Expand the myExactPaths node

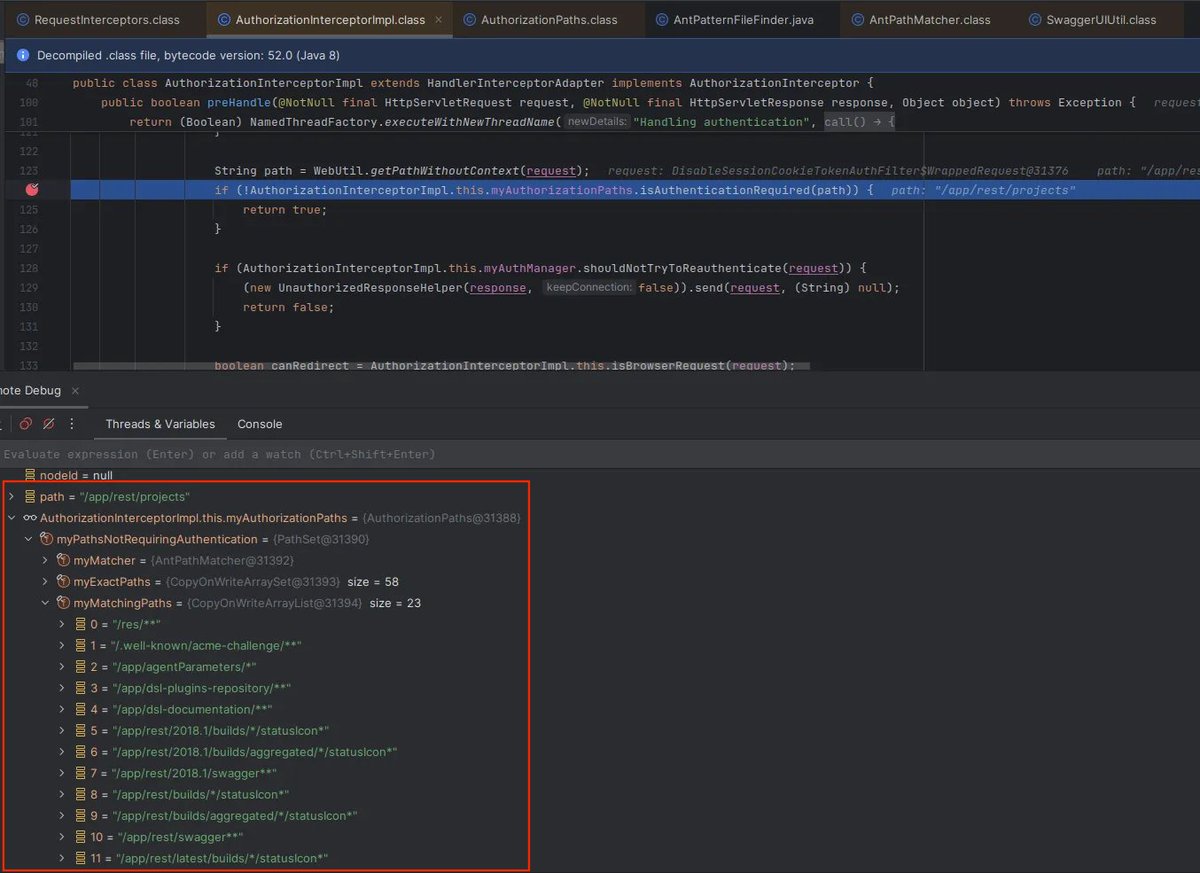tap(45, 581)
